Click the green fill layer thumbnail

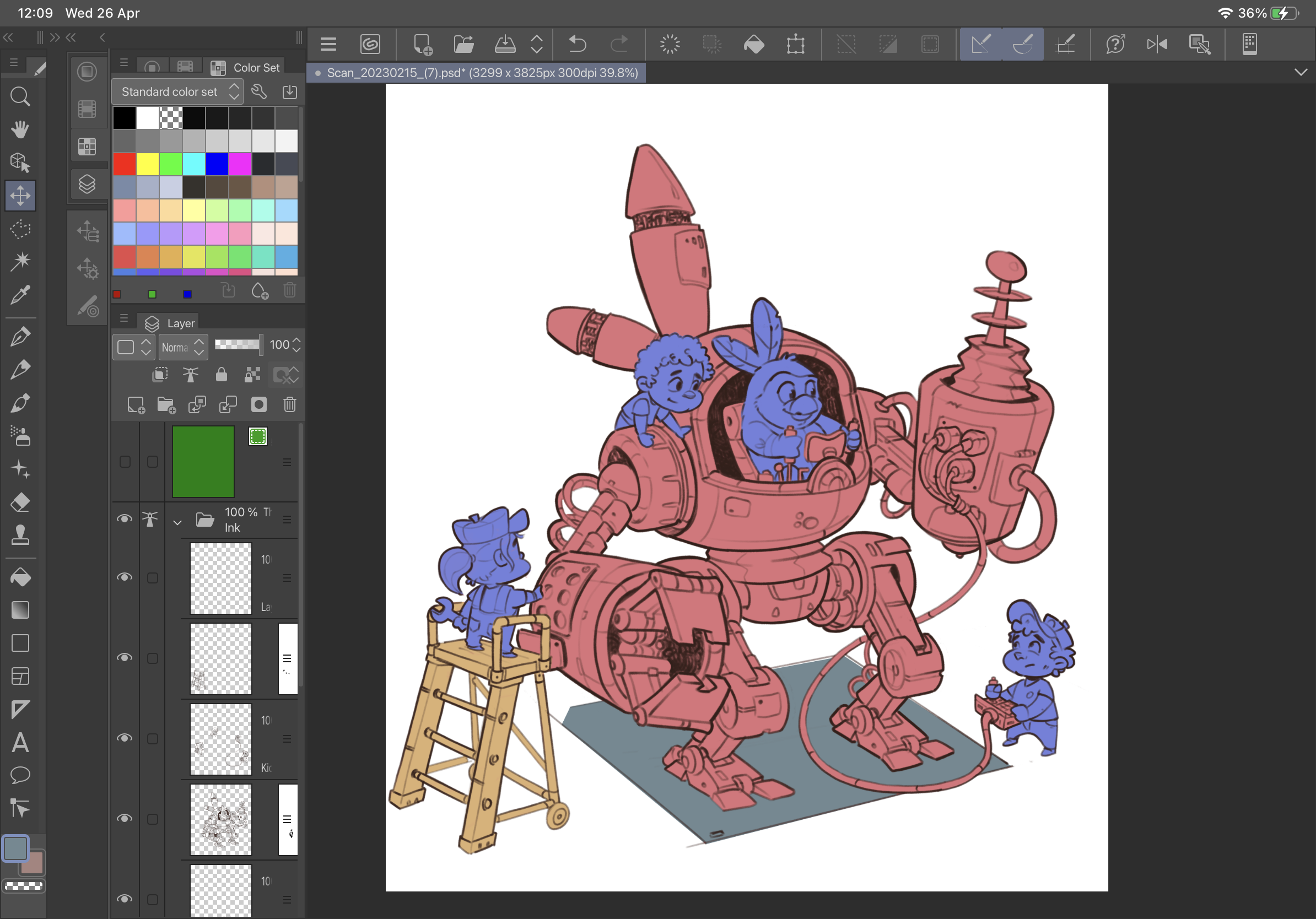click(203, 461)
